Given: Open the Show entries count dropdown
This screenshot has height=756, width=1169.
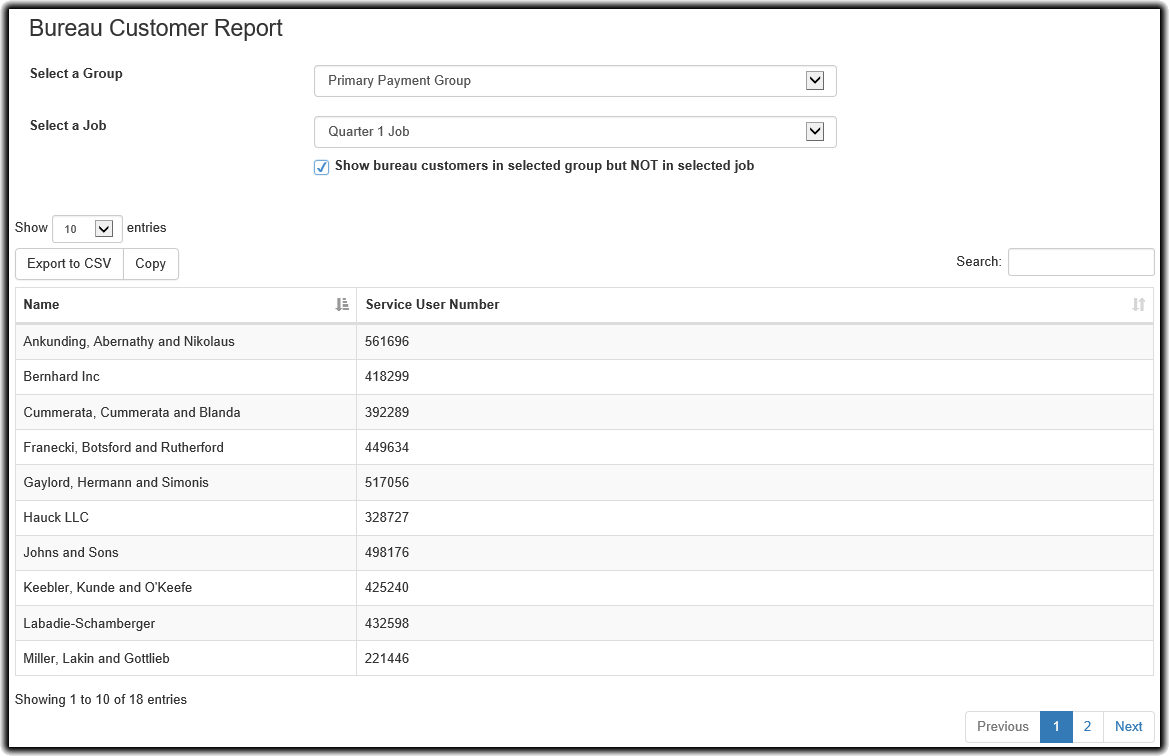Looking at the screenshot, I should (87, 229).
